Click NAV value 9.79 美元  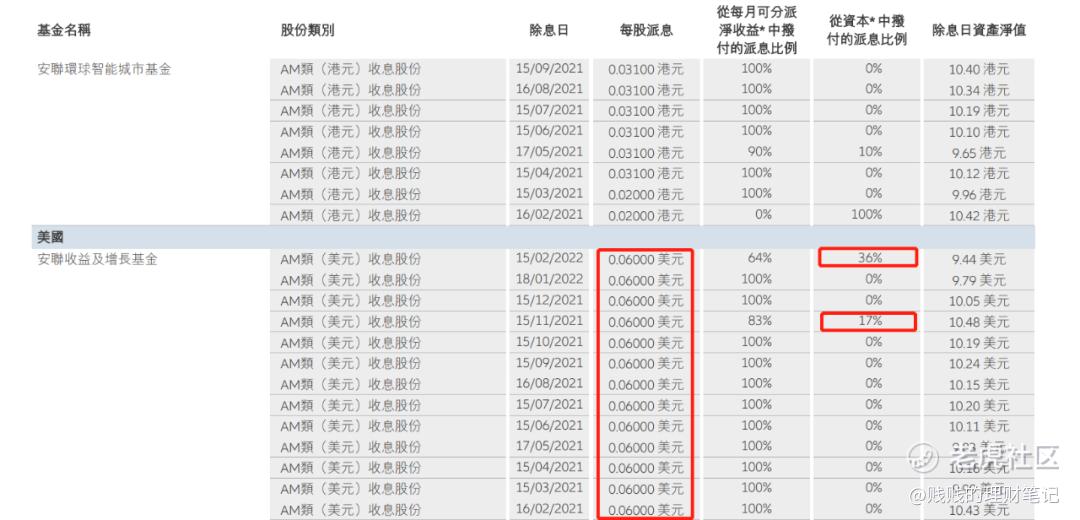point(979,280)
